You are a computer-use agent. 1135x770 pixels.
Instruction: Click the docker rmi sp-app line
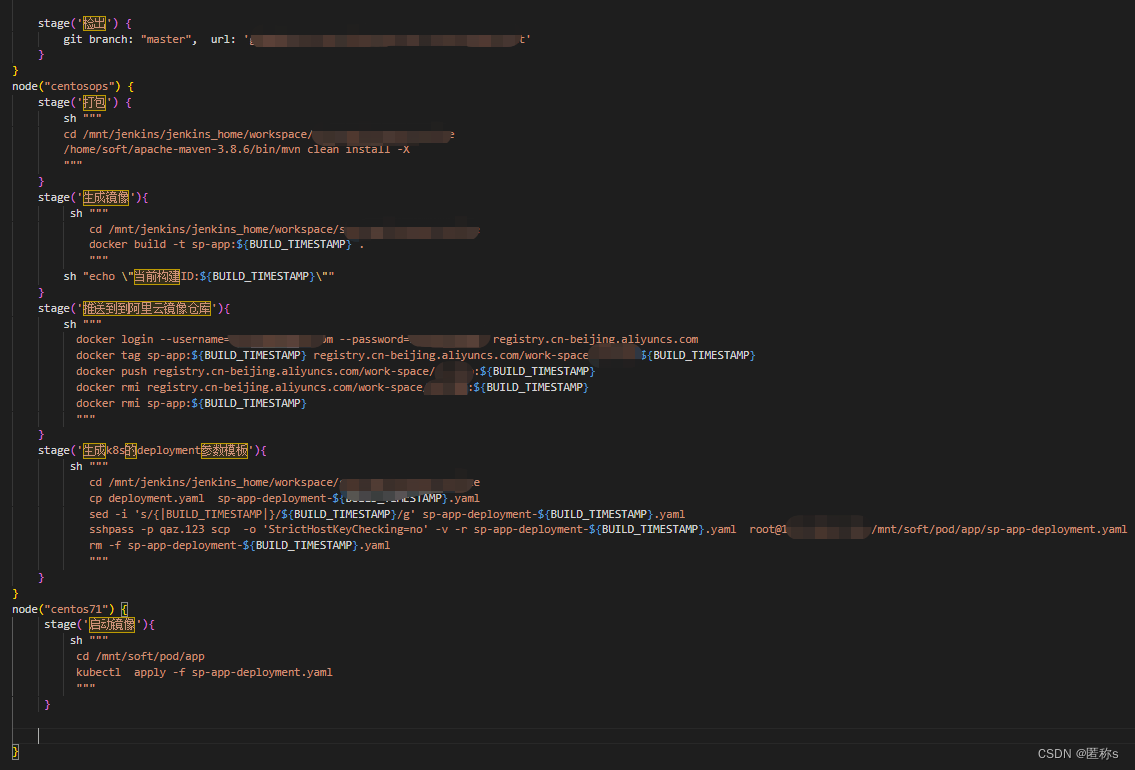pos(191,403)
